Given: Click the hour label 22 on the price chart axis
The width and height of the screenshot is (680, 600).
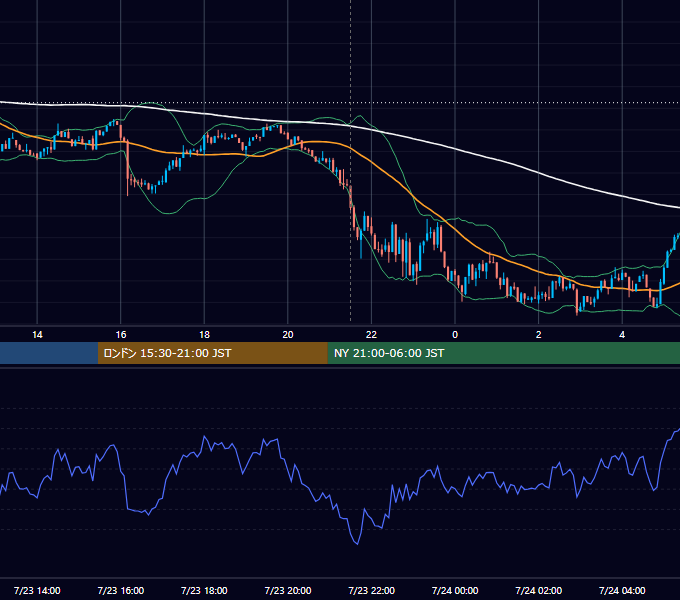Looking at the screenshot, I should (371, 335).
